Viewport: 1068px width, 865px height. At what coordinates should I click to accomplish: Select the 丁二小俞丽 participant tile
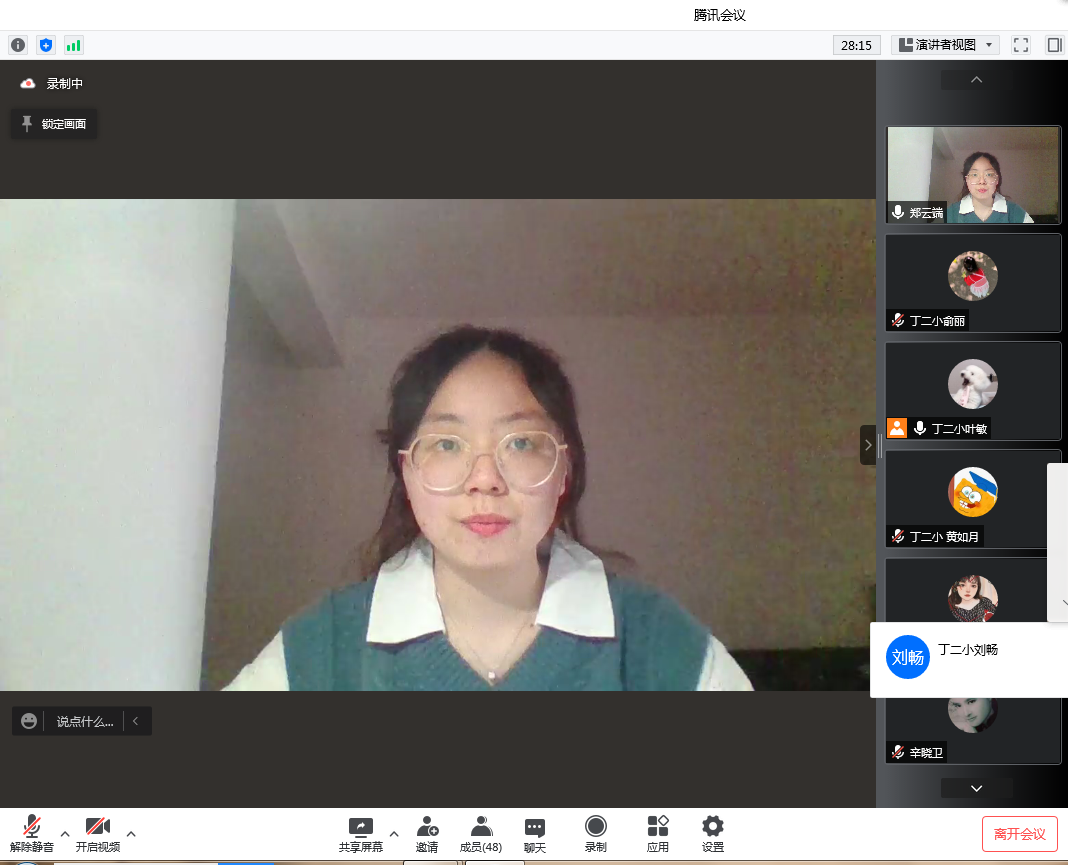[973, 283]
